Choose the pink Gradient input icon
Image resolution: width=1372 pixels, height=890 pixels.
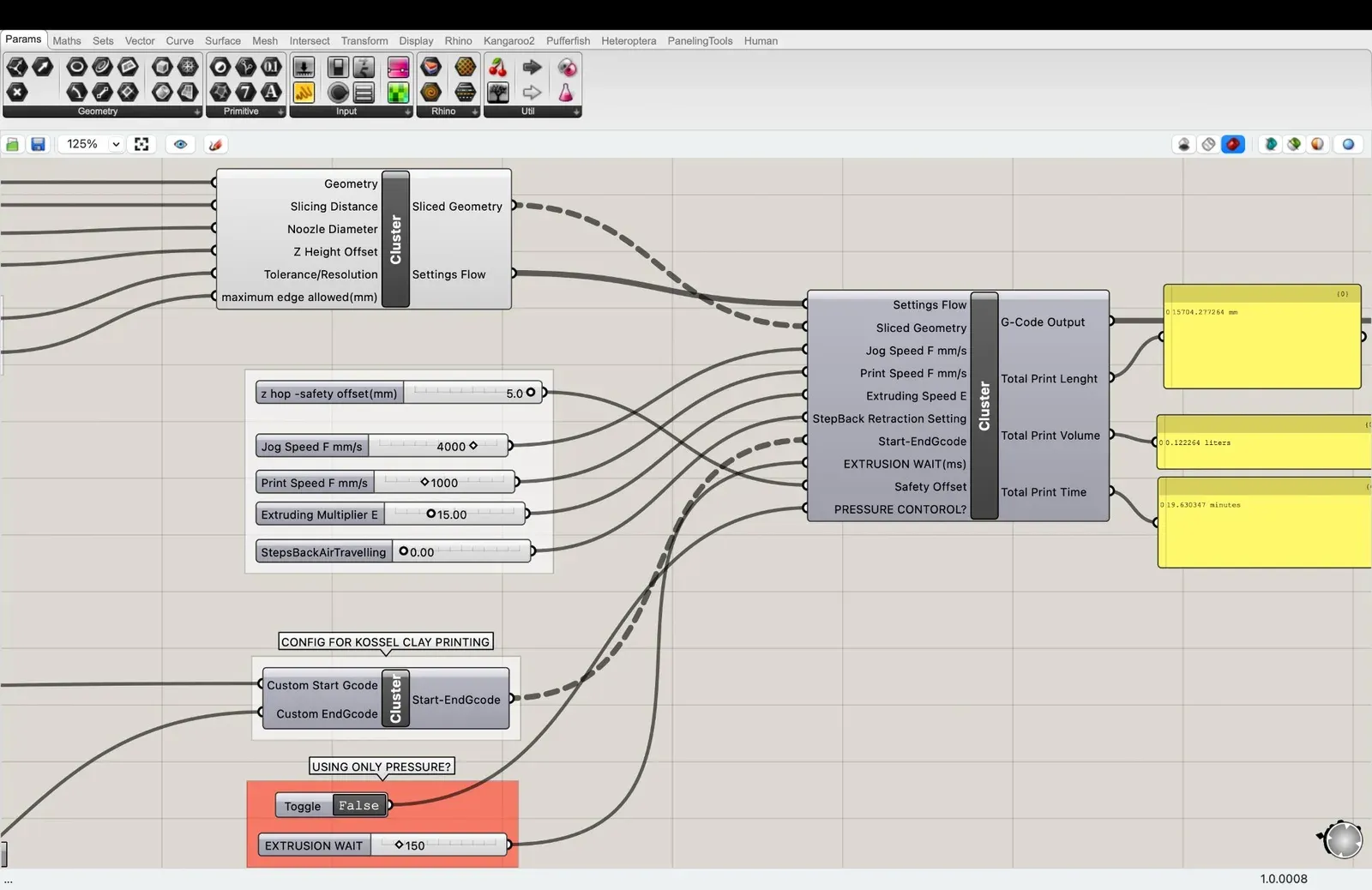pos(399,67)
